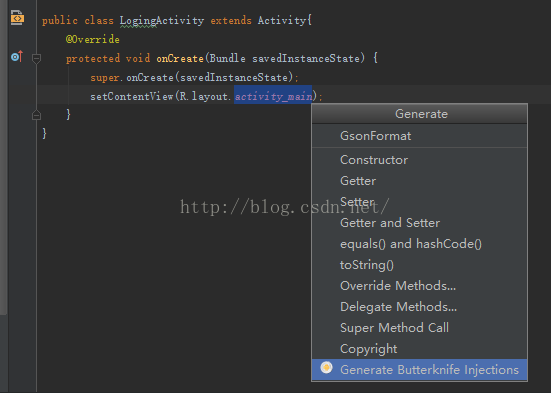Viewport: 551px width, 393px height.
Task: Click the Generate popup title header
Action: coord(420,114)
